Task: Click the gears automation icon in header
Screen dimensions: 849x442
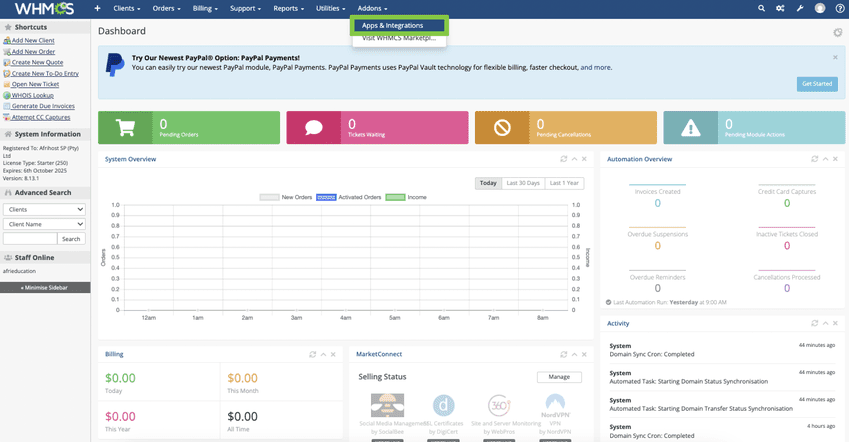Action: (780, 8)
